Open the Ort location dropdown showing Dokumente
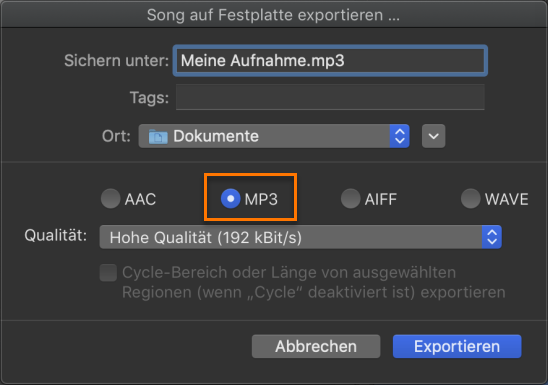This screenshot has height=385, width=548. point(274,136)
